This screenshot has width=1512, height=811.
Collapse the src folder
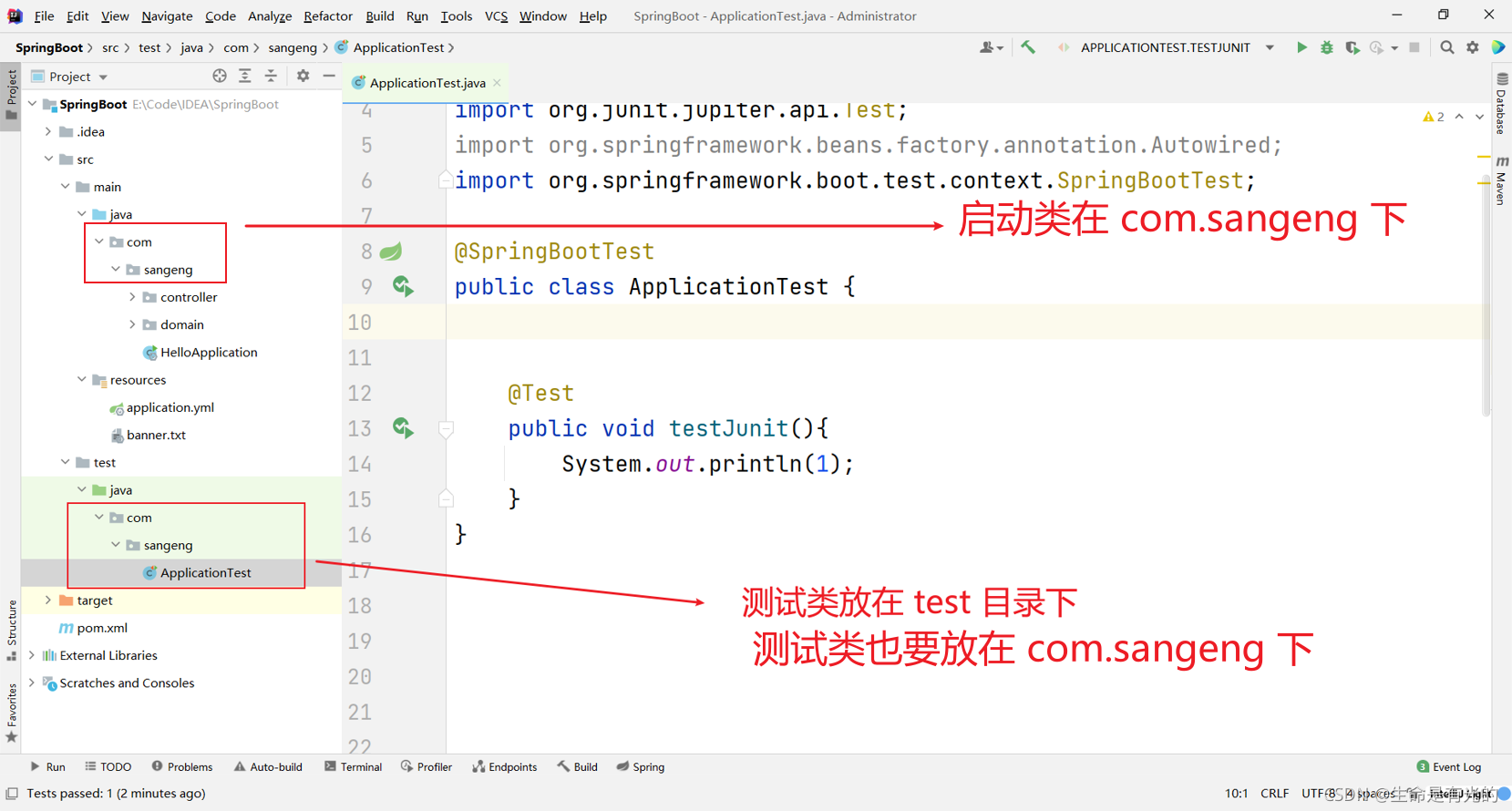pos(48,159)
